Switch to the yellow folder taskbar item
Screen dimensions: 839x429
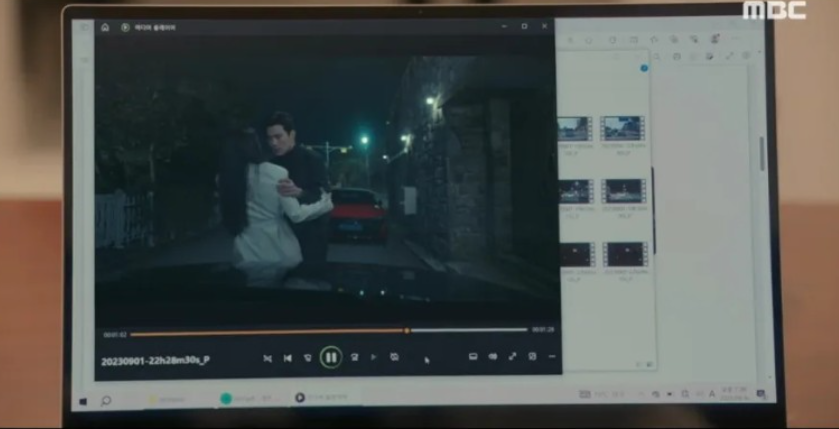coord(168,400)
